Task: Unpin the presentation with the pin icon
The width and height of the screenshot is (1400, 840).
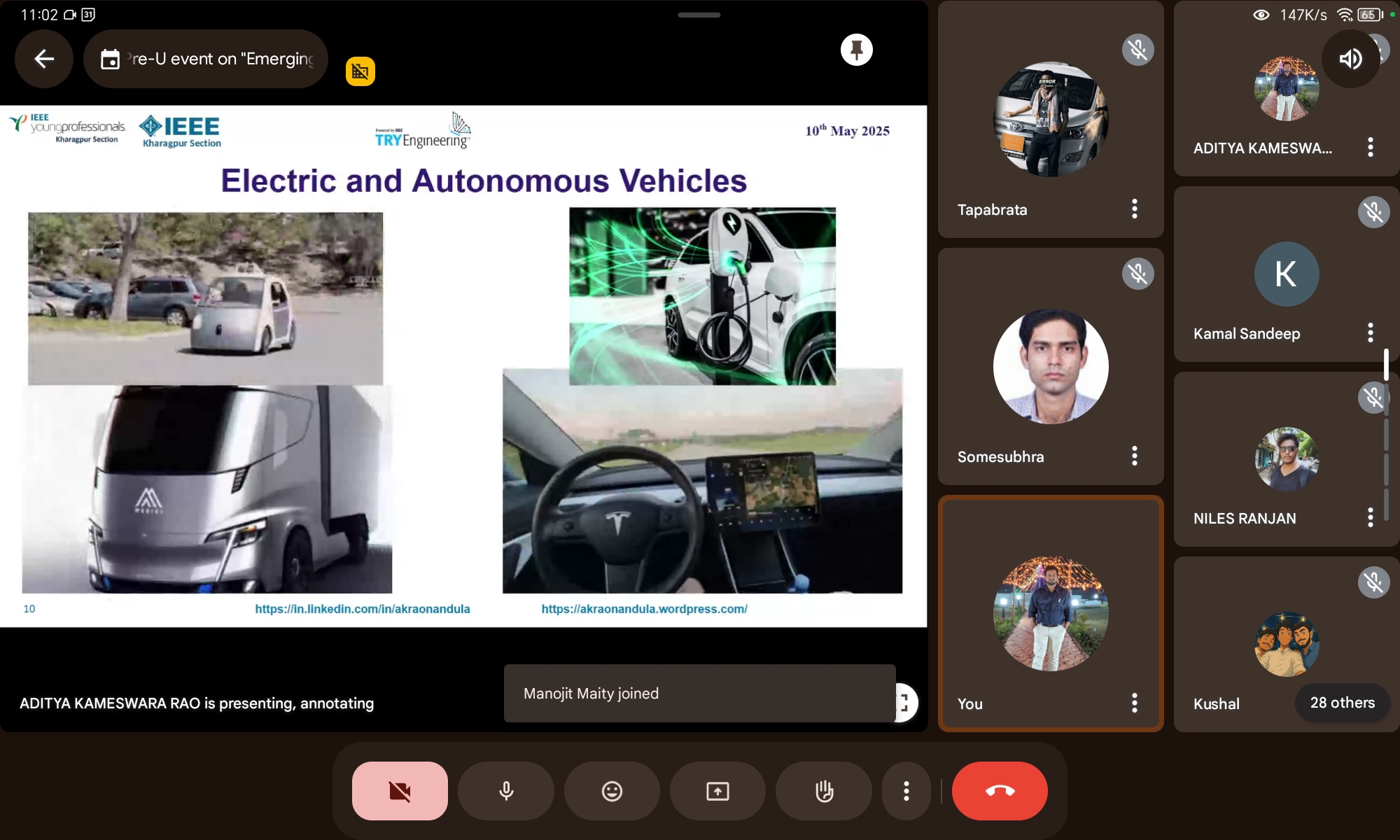Action: pos(857,50)
